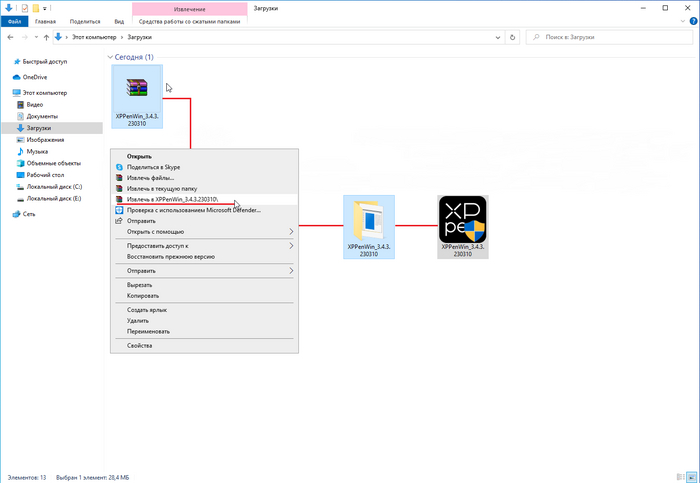Choose Извлечь файлы... in context menu
This screenshot has width=700, height=483.
[204, 178]
